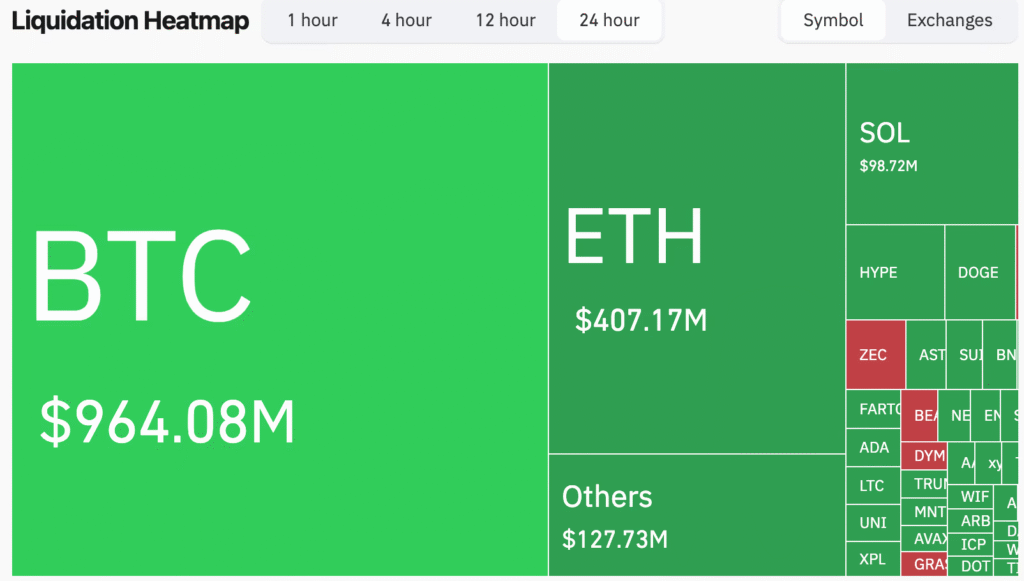Select the XPL heatmap tile

[x=873, y=558]
